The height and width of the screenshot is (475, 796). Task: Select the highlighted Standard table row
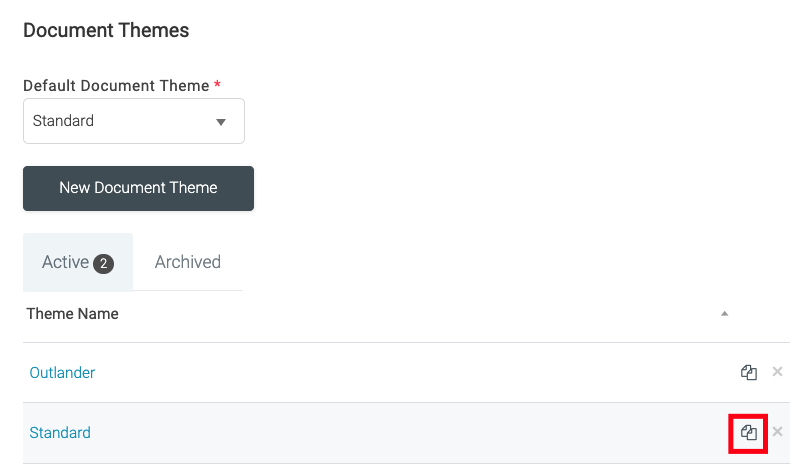(x=406, y=433)
